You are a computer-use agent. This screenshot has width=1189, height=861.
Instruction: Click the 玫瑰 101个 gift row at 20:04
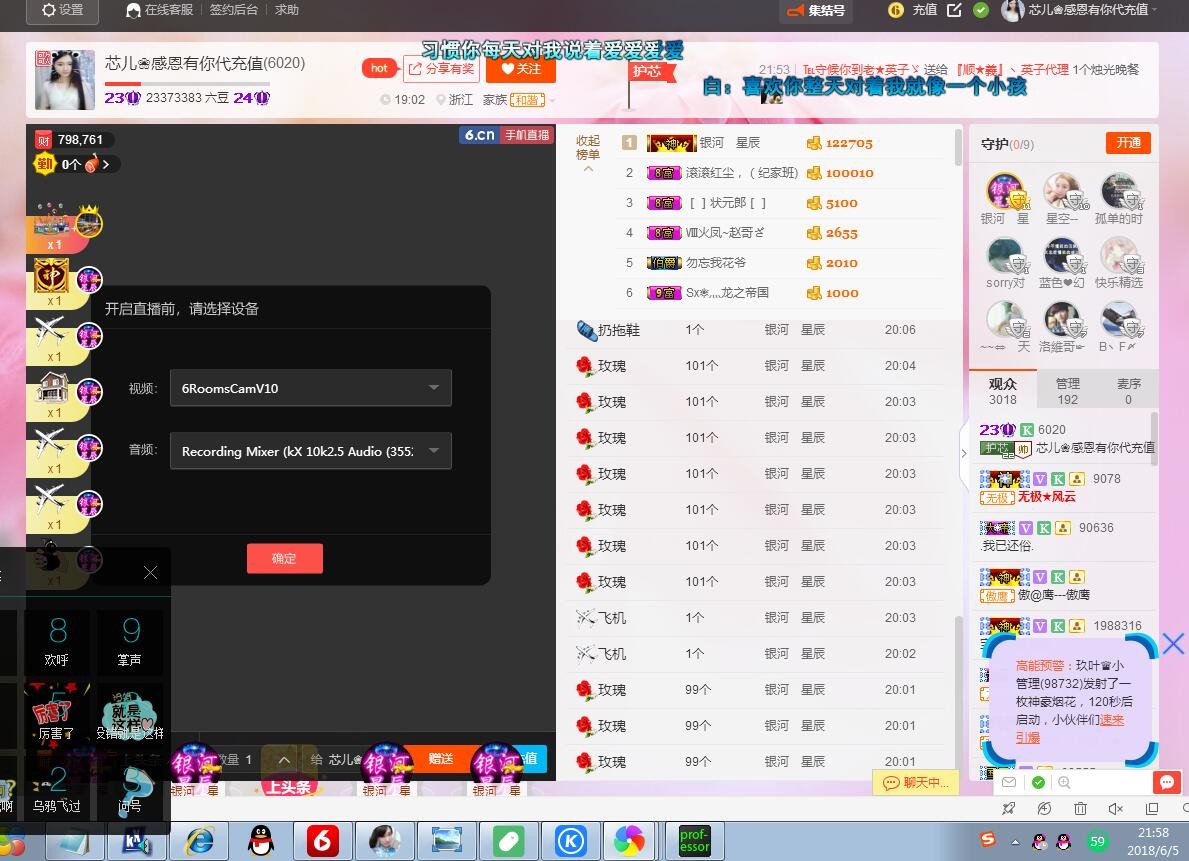pos(757,366)
